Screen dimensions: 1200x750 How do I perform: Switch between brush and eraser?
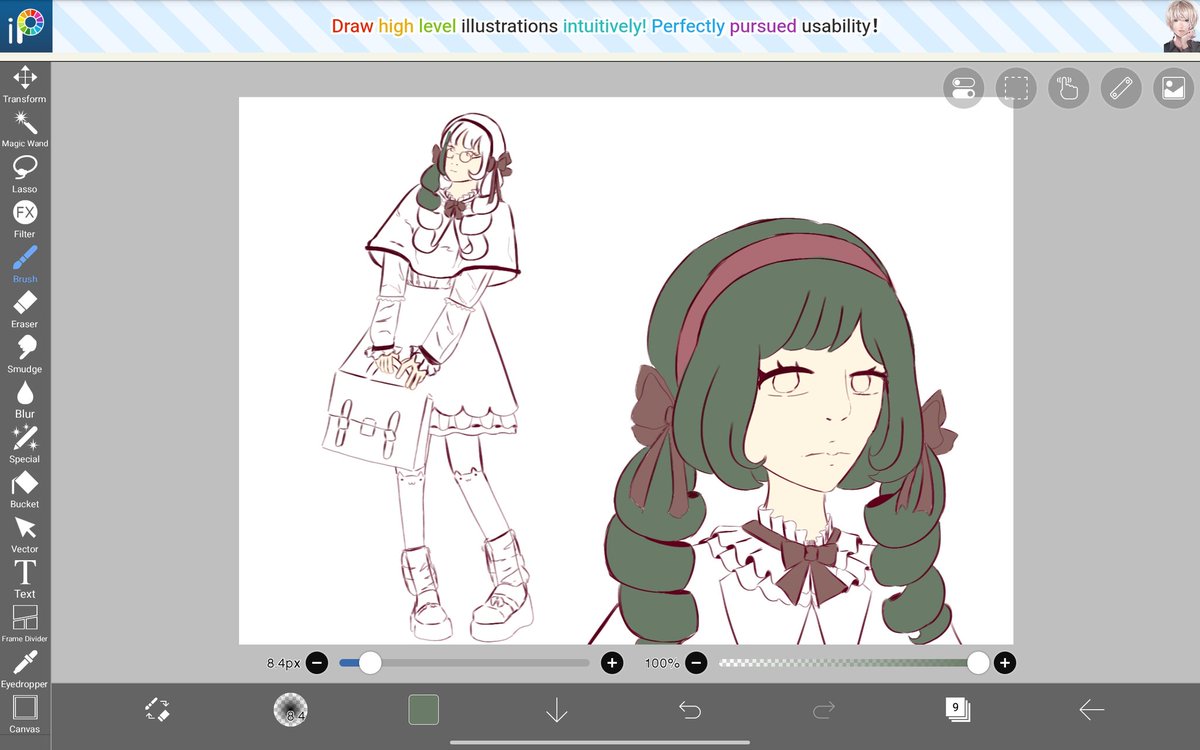(157, 710)
